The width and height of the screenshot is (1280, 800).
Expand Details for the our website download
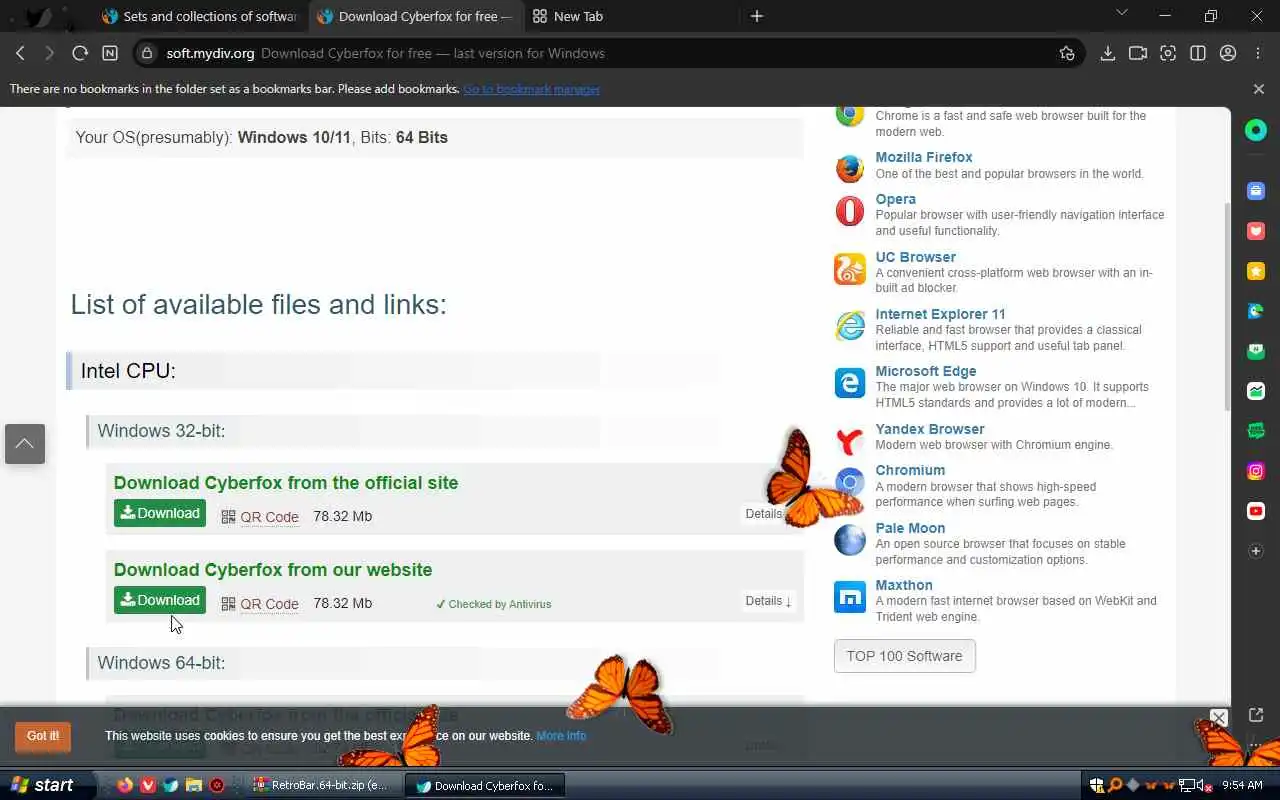click(768, 601)
